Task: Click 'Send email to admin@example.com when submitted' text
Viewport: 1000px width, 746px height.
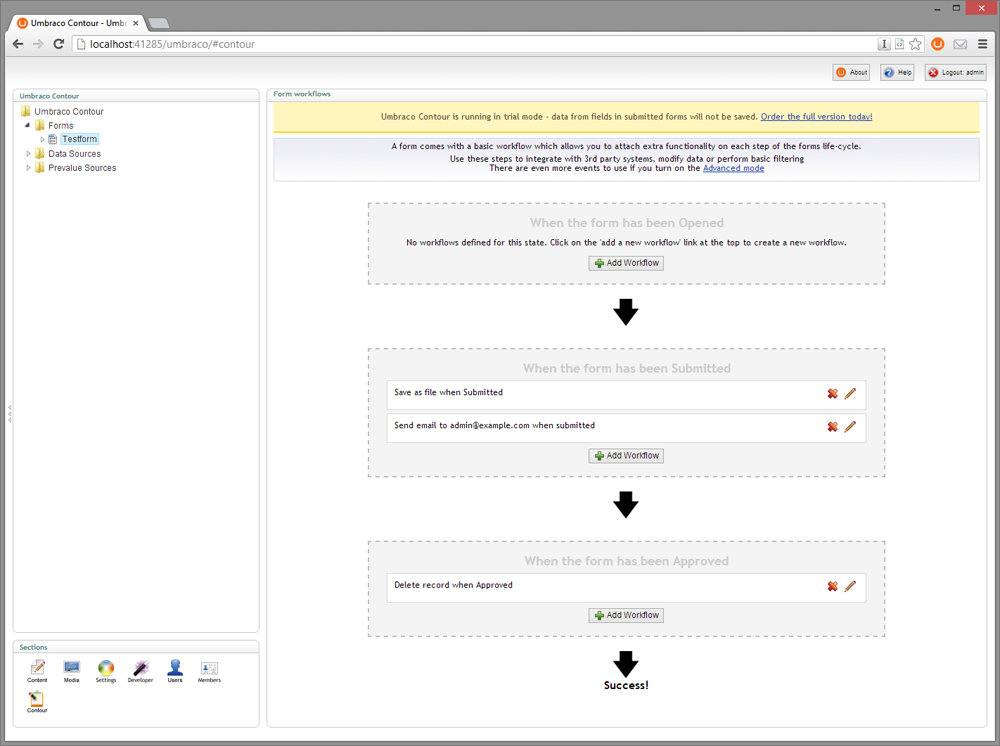Action: pos(494,425)
